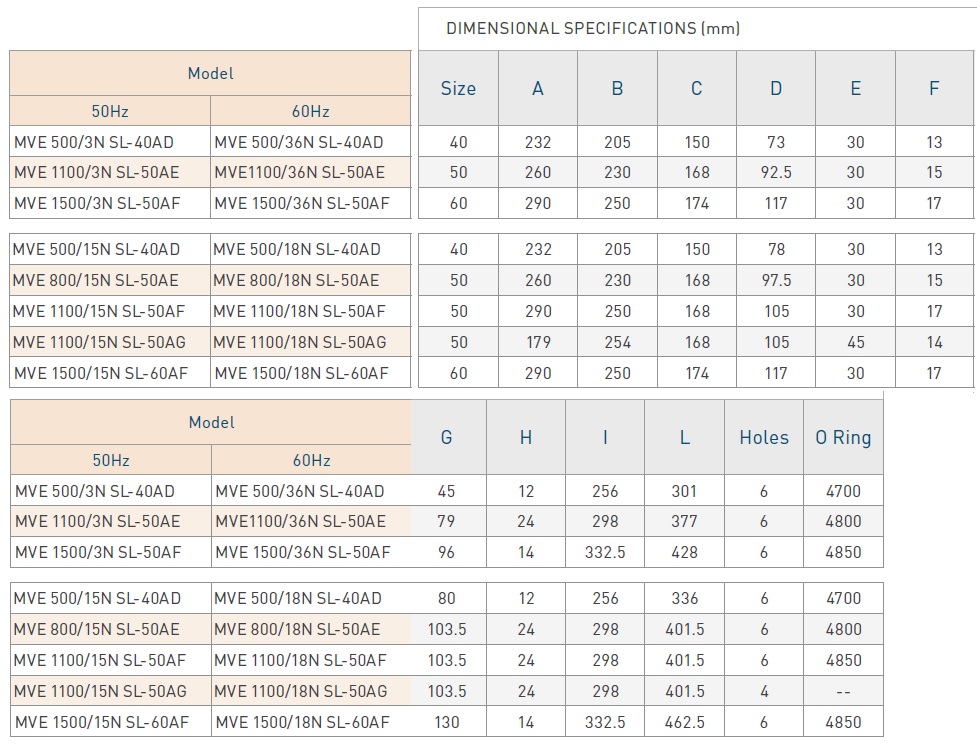Click G value '96'
The image size is (977, 753).
click(446, 552)
